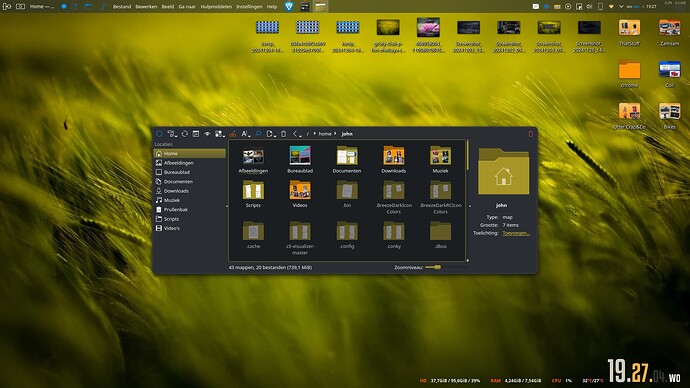Open the Beeld menu
This screenshot has height=388, width=690.
coord(168,7)
